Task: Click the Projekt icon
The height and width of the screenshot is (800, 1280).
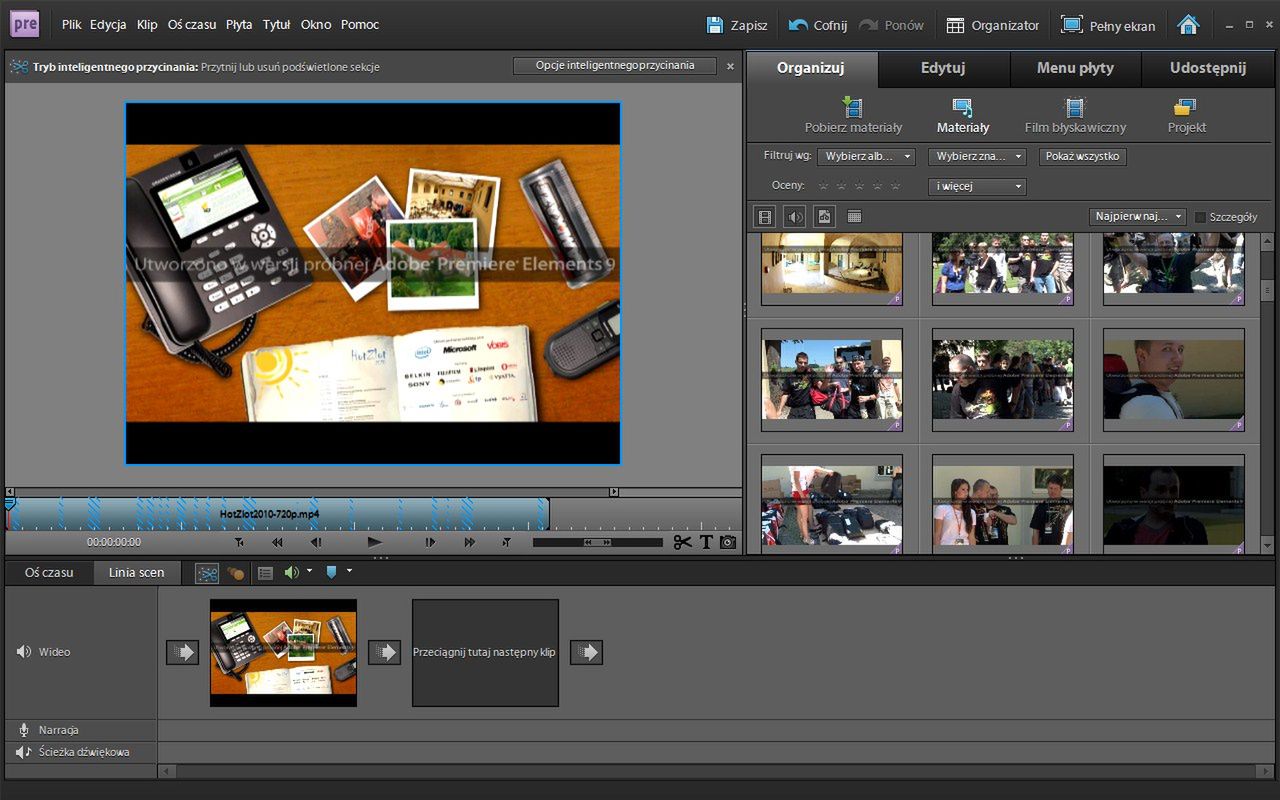Action: coord(1186,107)
